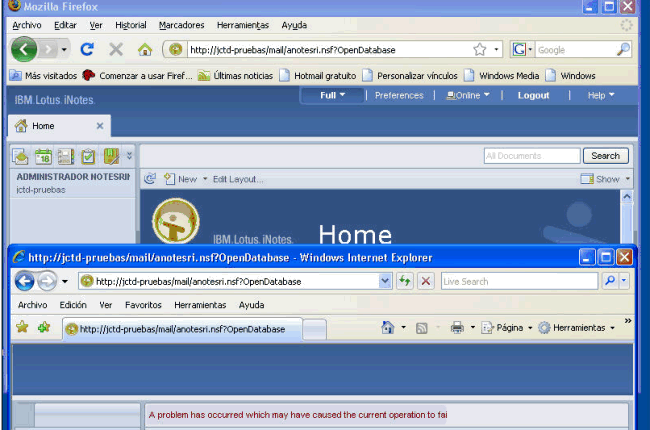Run Live Search with IE magnifier

tap(610, 281)
